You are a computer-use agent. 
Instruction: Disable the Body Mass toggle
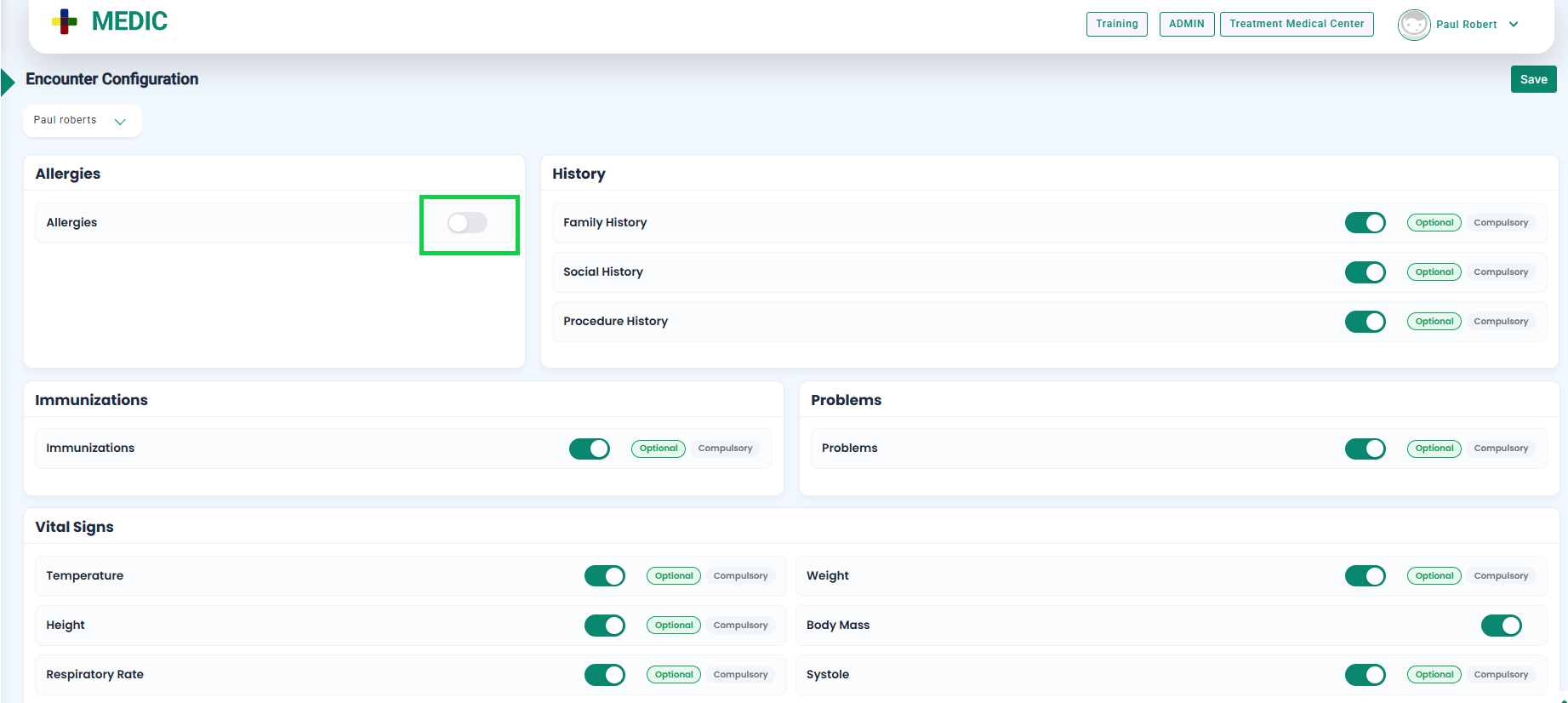[1501, 626]
